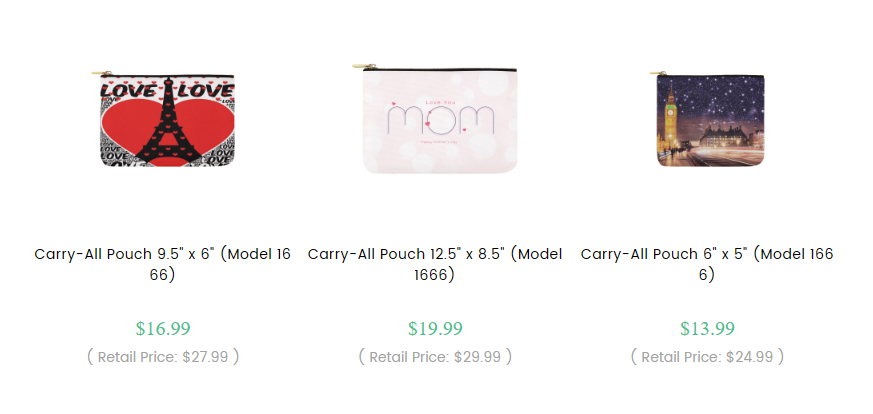The image size is (873, 414).
Task: Click the $19.99 price
Action: click(435, 328)
